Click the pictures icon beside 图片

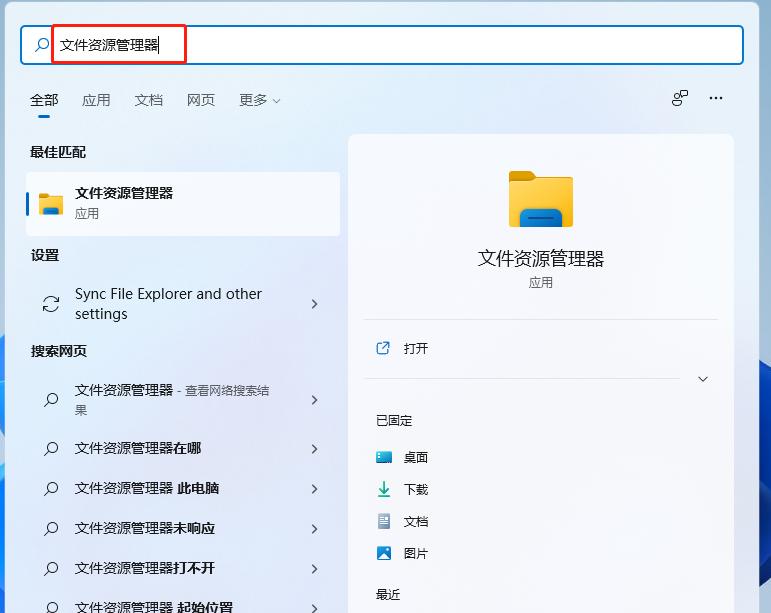coord(384,554)
